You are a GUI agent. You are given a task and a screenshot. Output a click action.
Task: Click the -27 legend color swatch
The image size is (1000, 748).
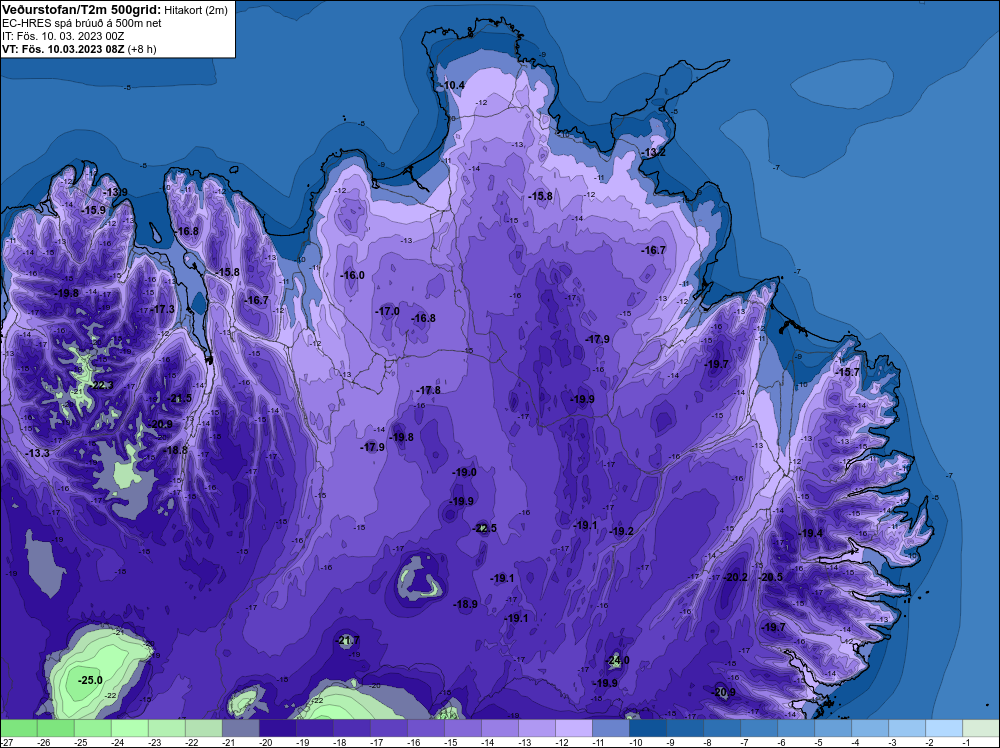click(x=18, y=728)
